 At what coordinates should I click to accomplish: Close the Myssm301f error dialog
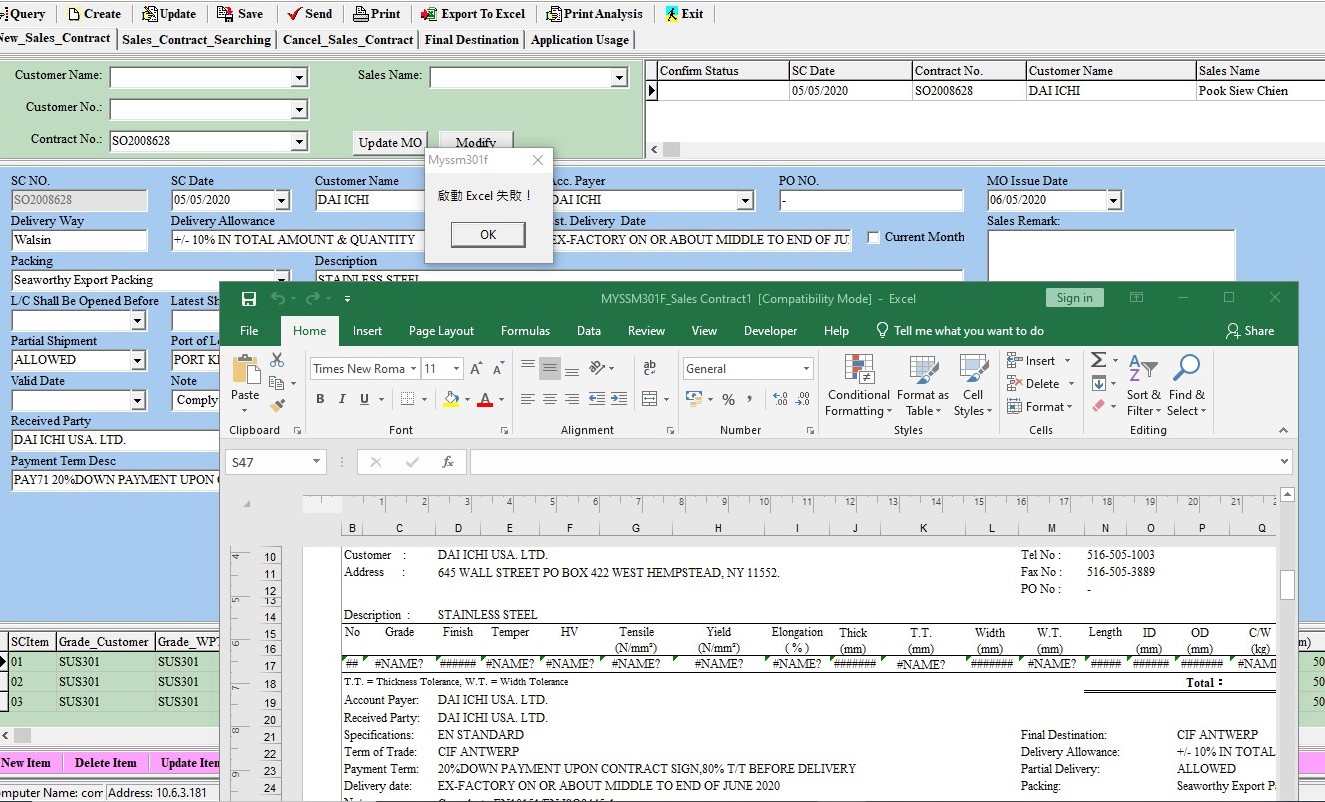pos(538,160)
